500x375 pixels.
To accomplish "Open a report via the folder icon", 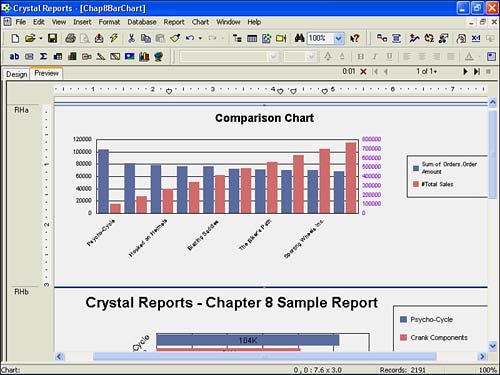I will (x=30, y=38).
